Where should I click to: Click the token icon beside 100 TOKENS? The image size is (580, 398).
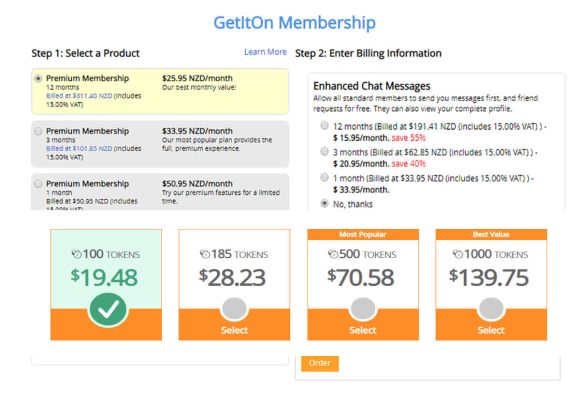76,254
